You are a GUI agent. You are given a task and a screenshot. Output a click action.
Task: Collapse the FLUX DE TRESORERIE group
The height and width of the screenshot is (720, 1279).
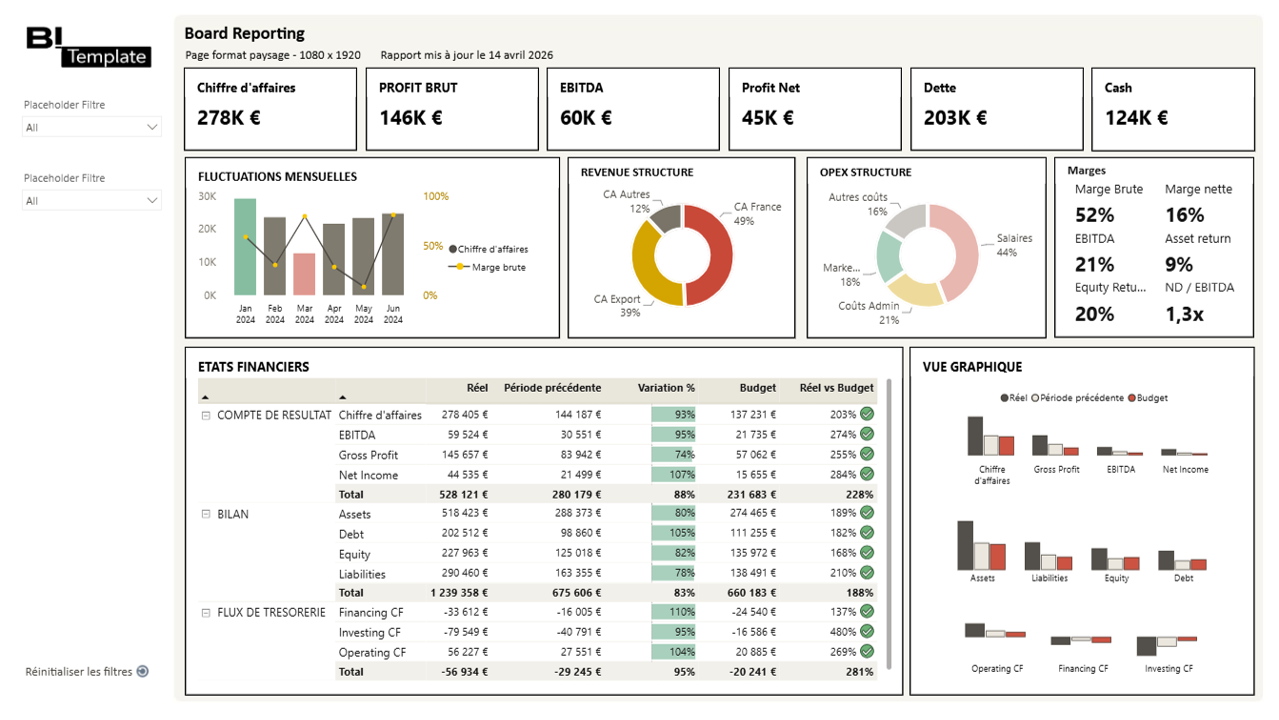tap(206, 613)
